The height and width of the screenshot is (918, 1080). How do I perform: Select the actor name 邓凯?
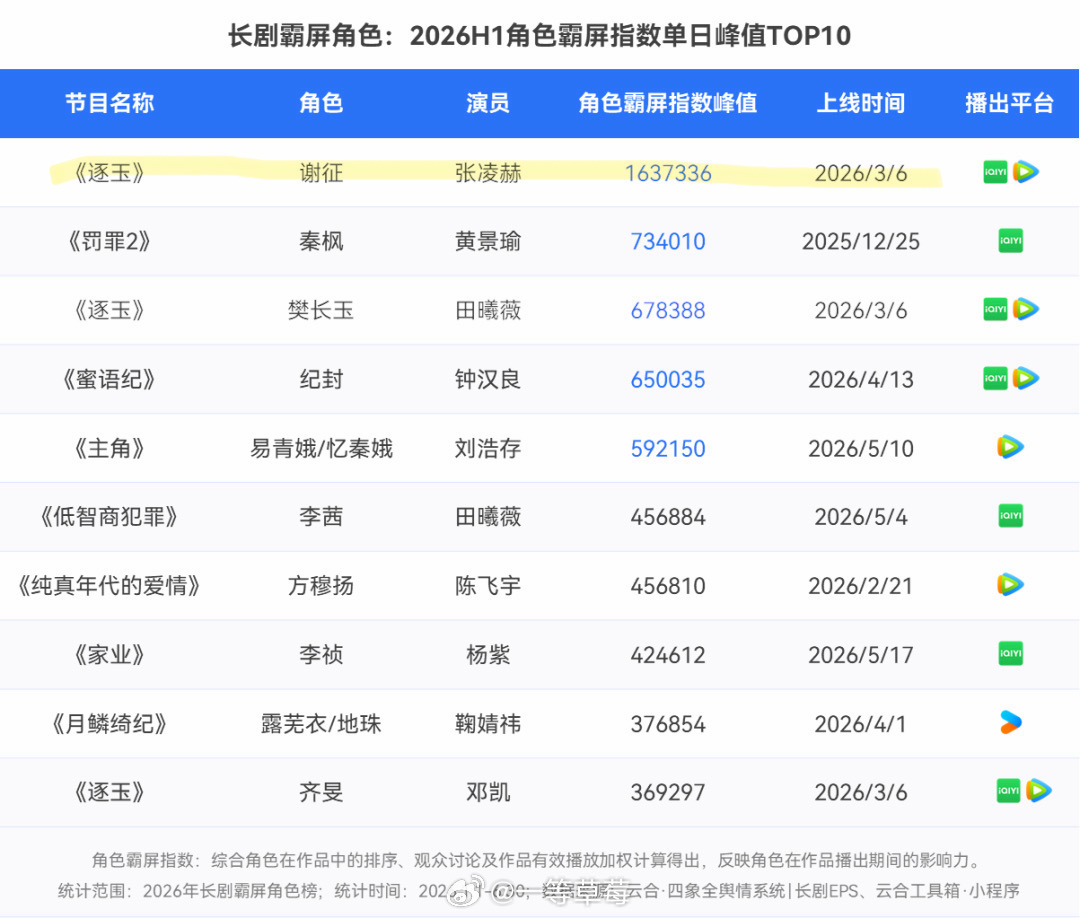488,792
